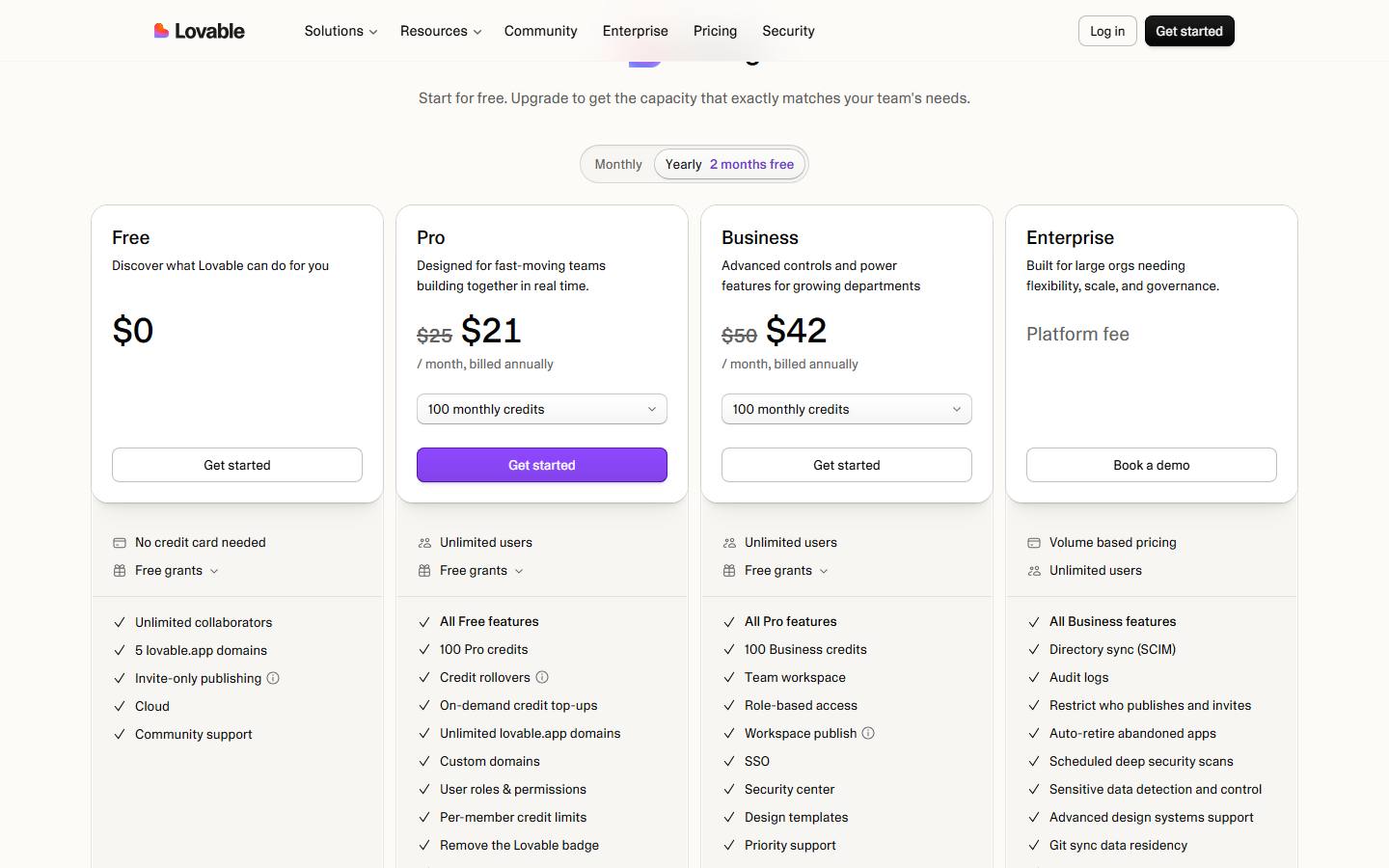Open the Security nav link
Image resolution: width=1389 pixels, height=868 pixels.
pyautogui.click(x=788, y=31)
